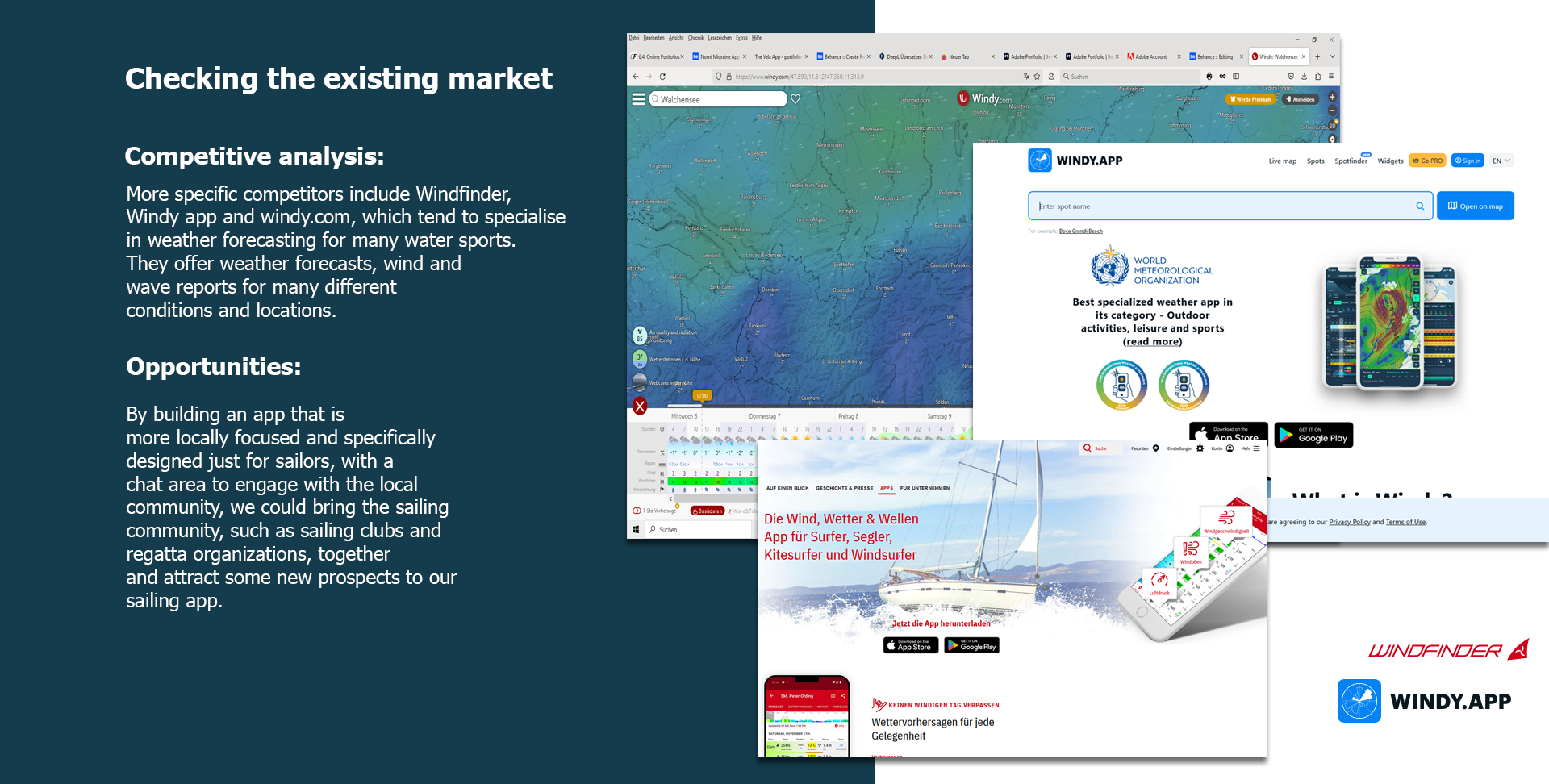Go back in browser history
Screen dimensions: 1549x784
click(x=636, y=77)
